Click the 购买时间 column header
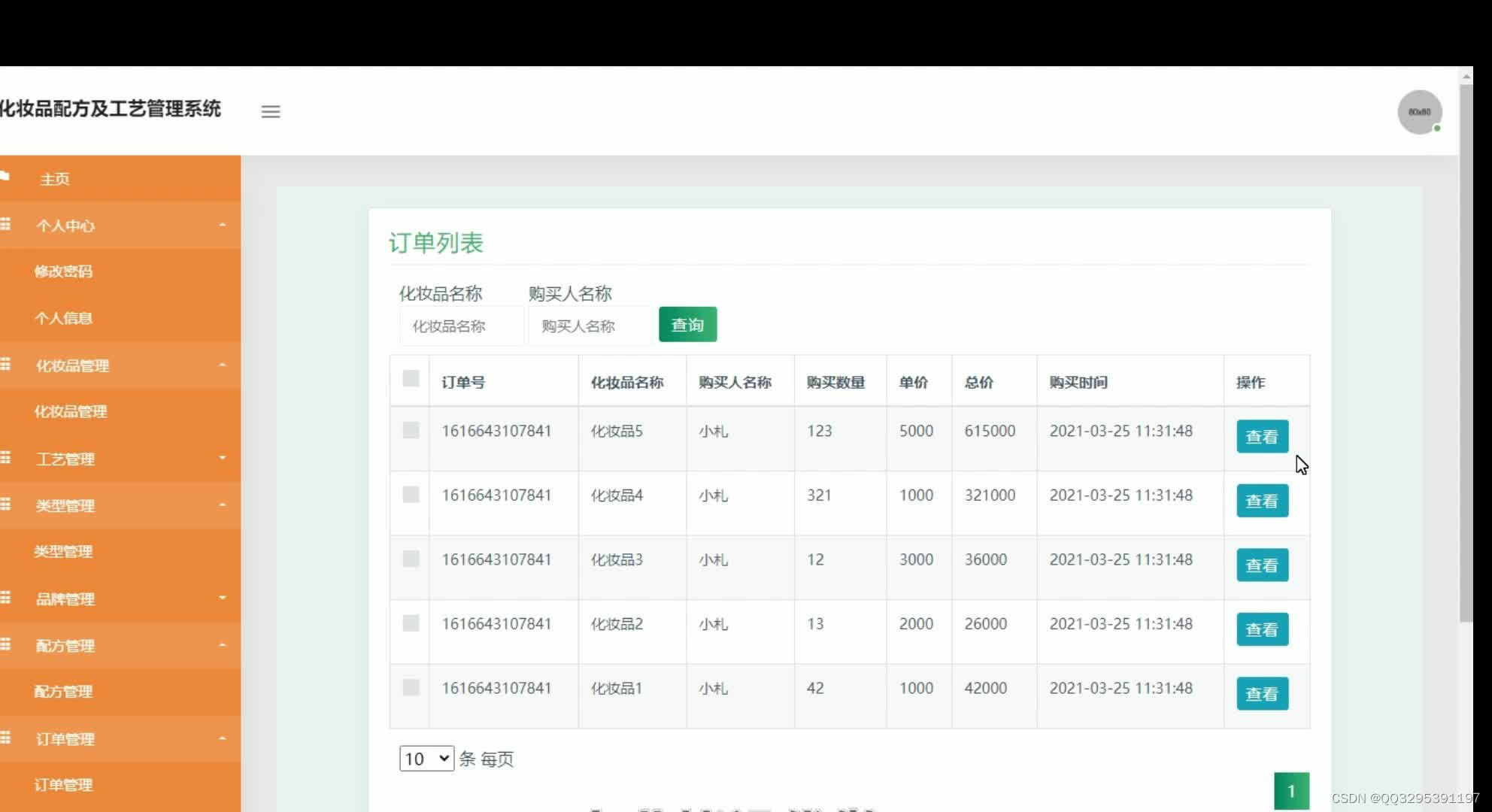This screenshot has width=1492, height=812. [1078, 382]
